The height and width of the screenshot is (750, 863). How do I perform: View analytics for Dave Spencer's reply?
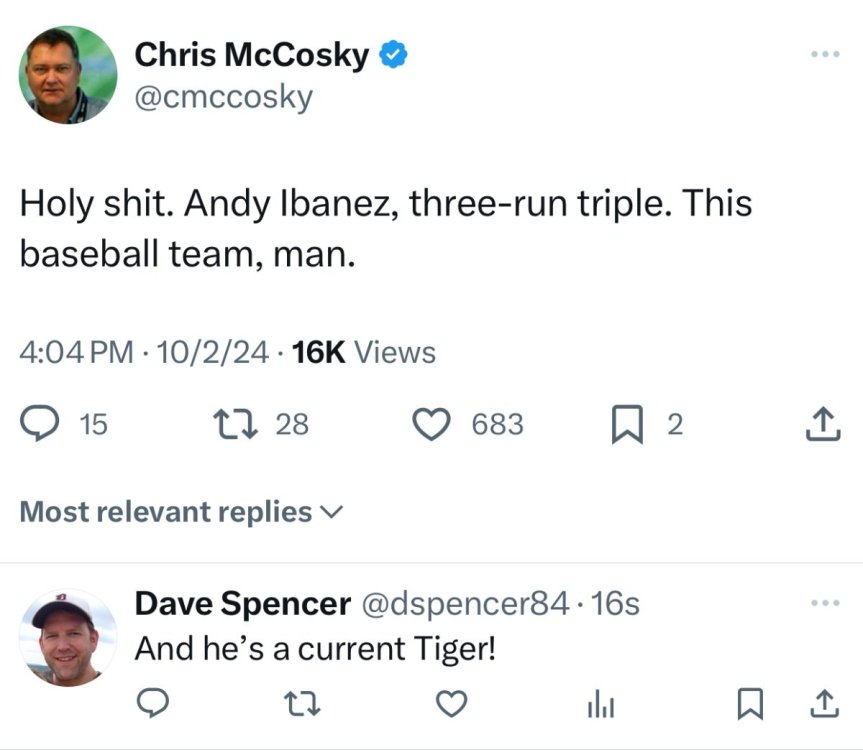click(597, 705)
